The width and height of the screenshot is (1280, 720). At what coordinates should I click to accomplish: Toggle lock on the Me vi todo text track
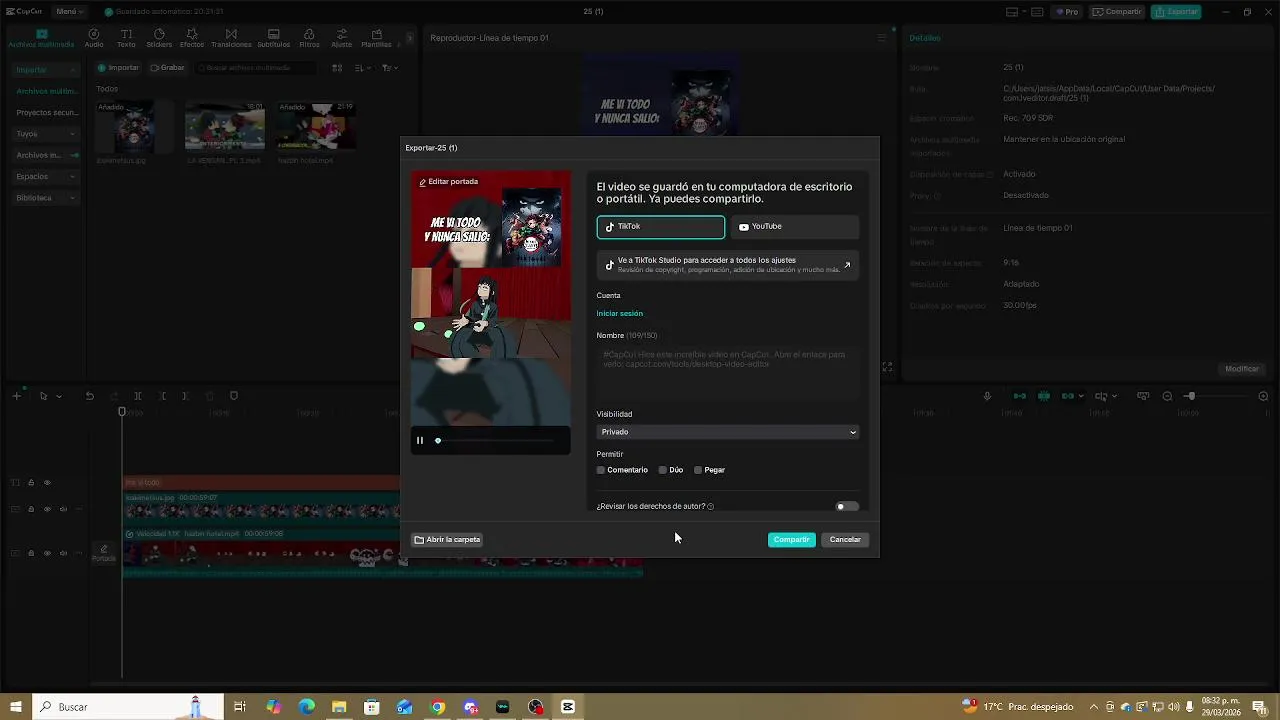click(31, 483)
